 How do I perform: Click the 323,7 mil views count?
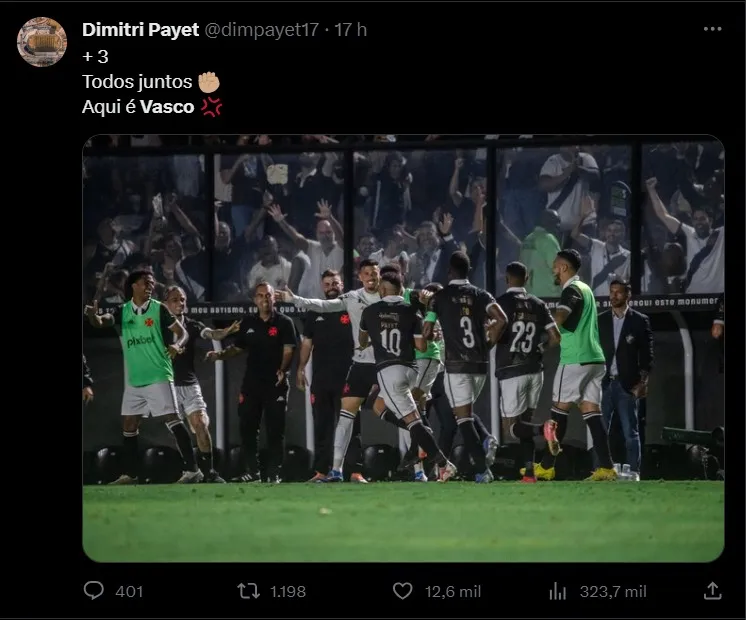click(x=613, y=591)
